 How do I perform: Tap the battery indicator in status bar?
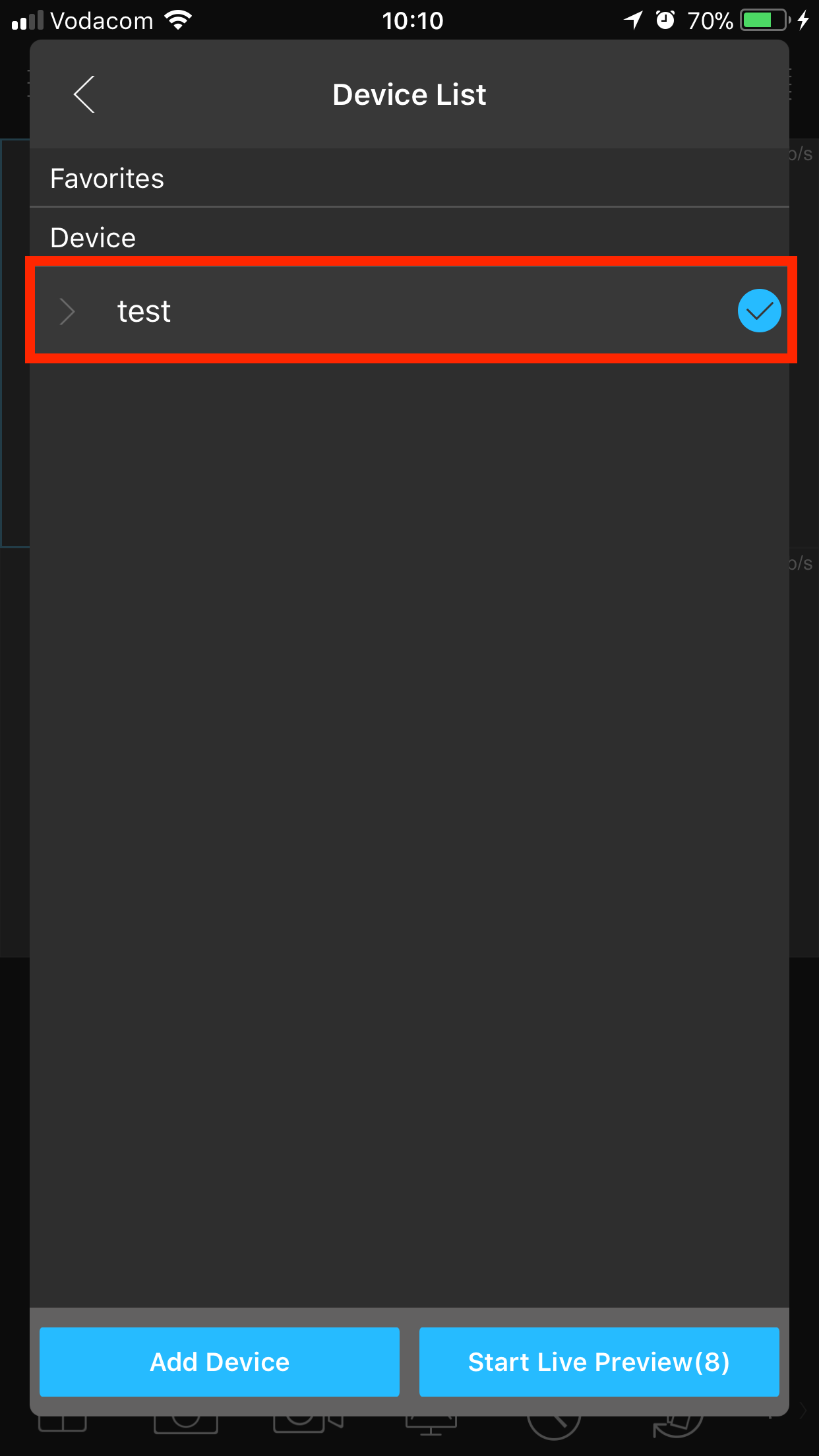point(765,20)
